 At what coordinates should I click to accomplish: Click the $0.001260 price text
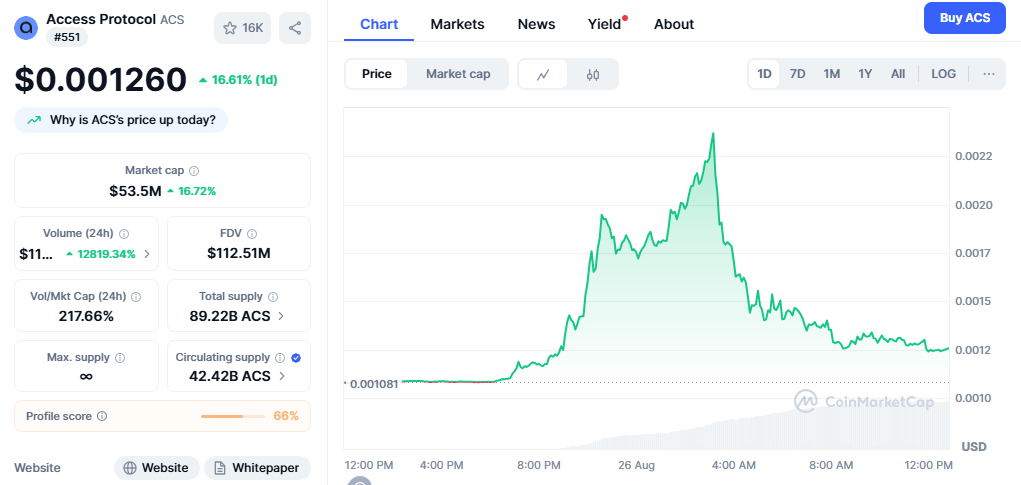tap(101, 80)
